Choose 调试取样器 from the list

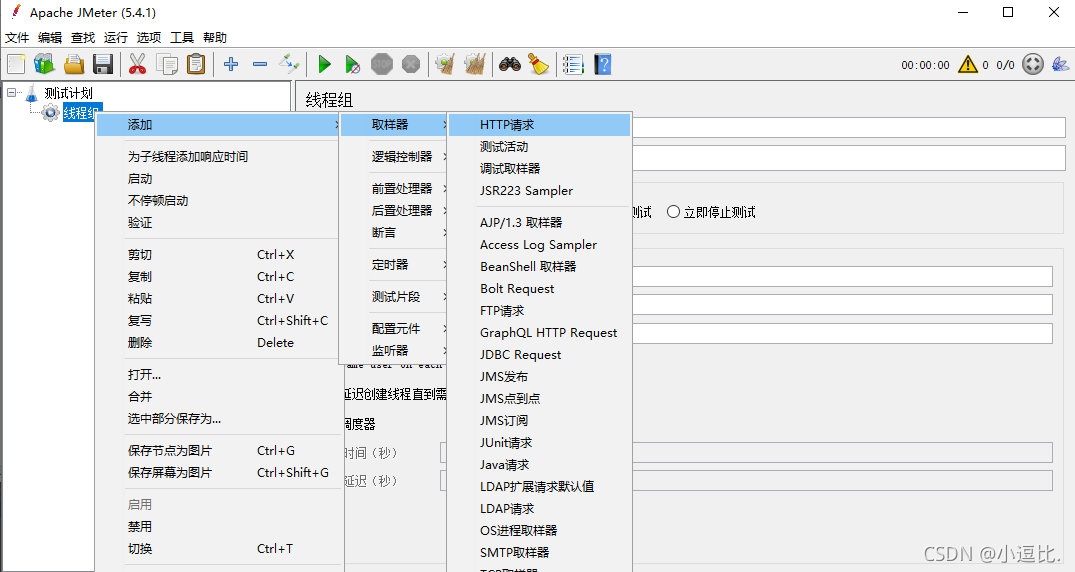click(x=539, y=169)
